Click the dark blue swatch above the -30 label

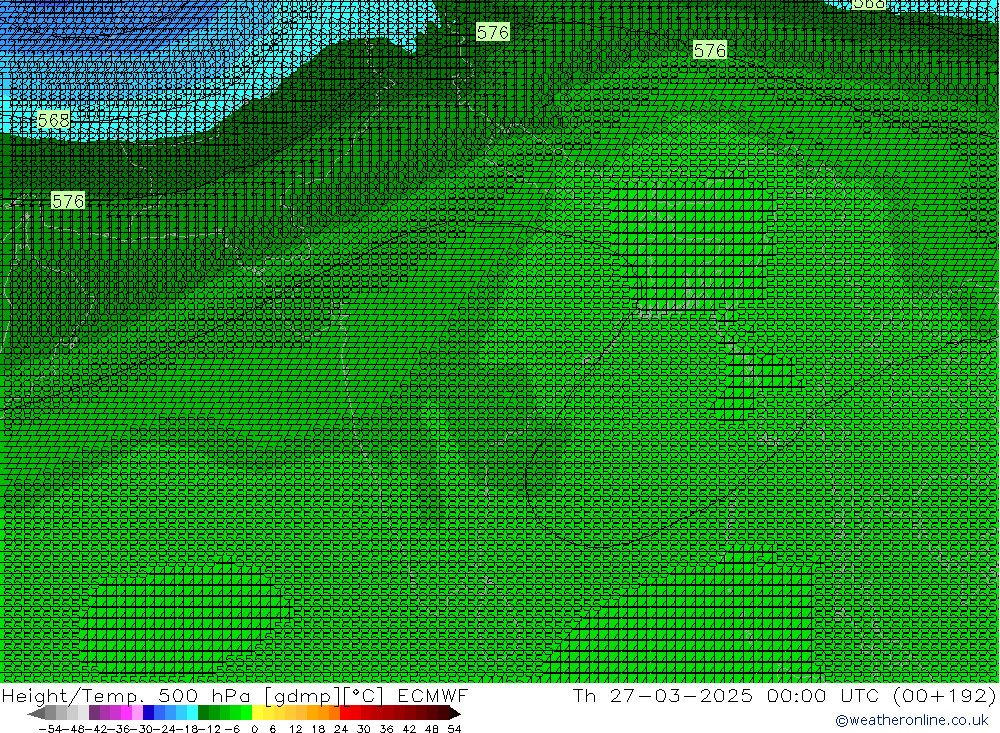(148, 713)
